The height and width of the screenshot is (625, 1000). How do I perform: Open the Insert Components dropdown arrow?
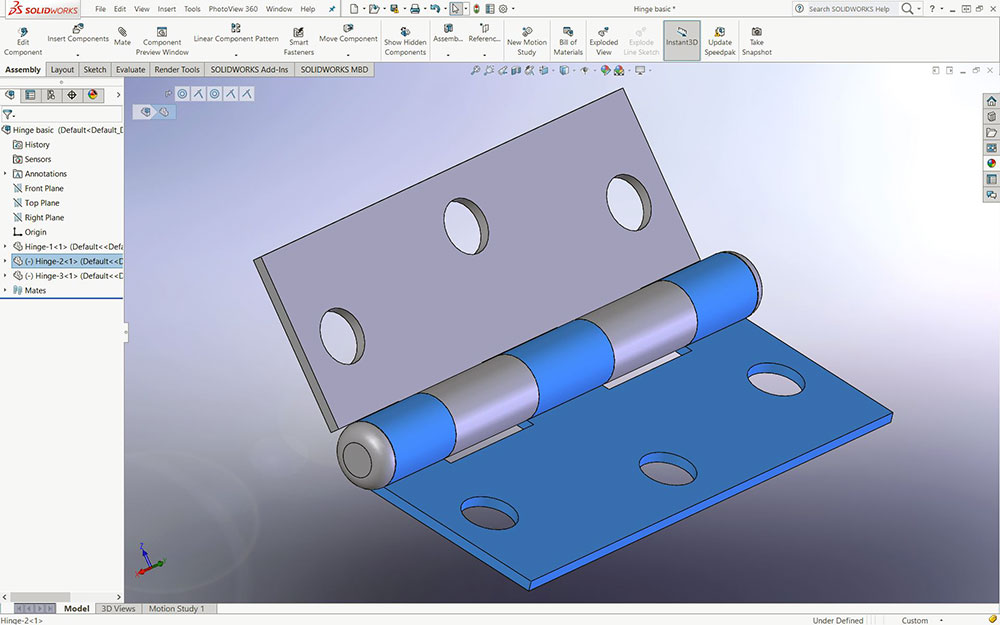(78, 54)
